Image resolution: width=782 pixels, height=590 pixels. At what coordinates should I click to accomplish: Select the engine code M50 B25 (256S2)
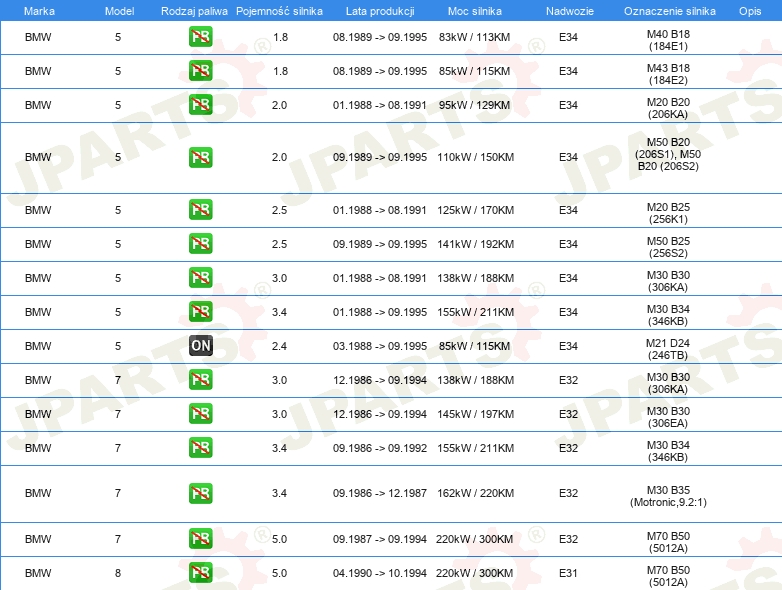click(x=668, y=247)
